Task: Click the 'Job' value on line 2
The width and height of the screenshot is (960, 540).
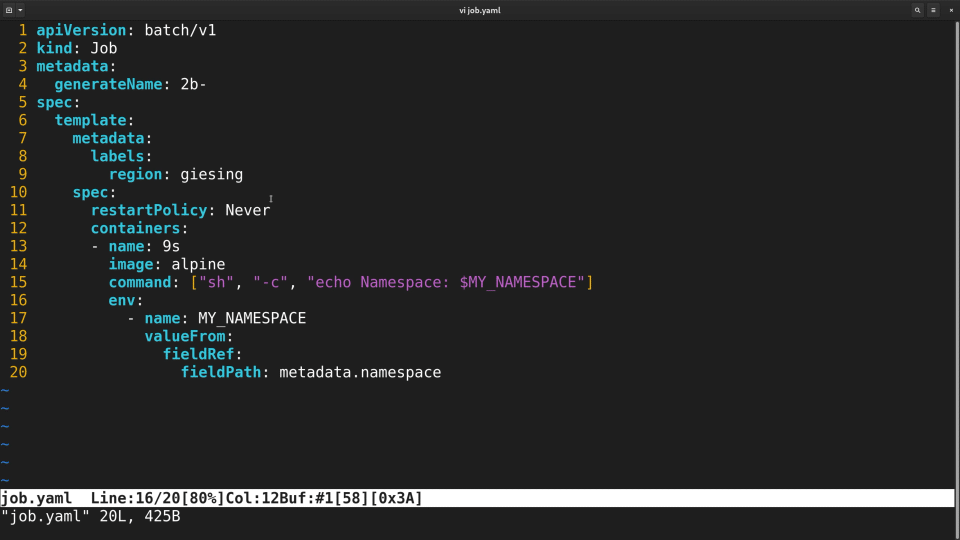Action: click(103, 48)
